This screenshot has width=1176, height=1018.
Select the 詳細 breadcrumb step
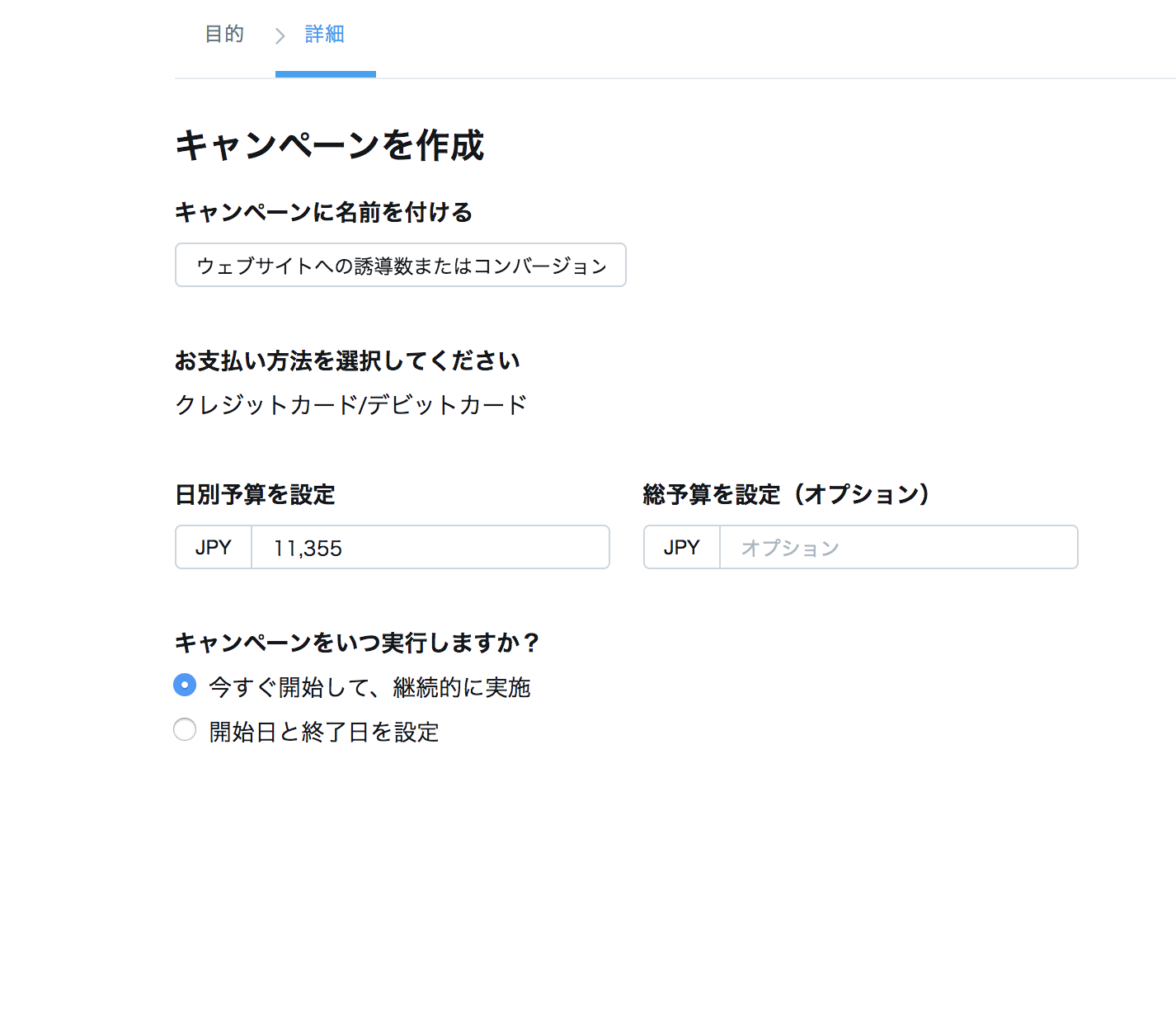point(324,35)
